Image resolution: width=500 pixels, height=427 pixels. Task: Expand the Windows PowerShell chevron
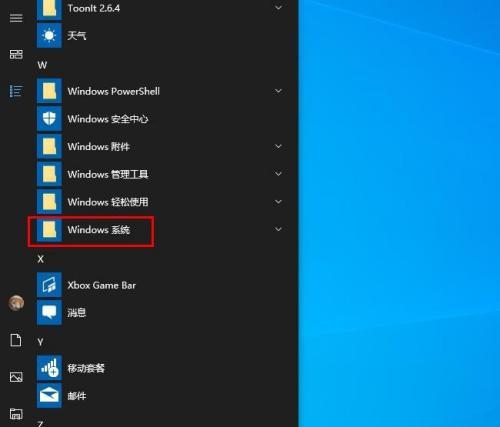tap(278, 91)
